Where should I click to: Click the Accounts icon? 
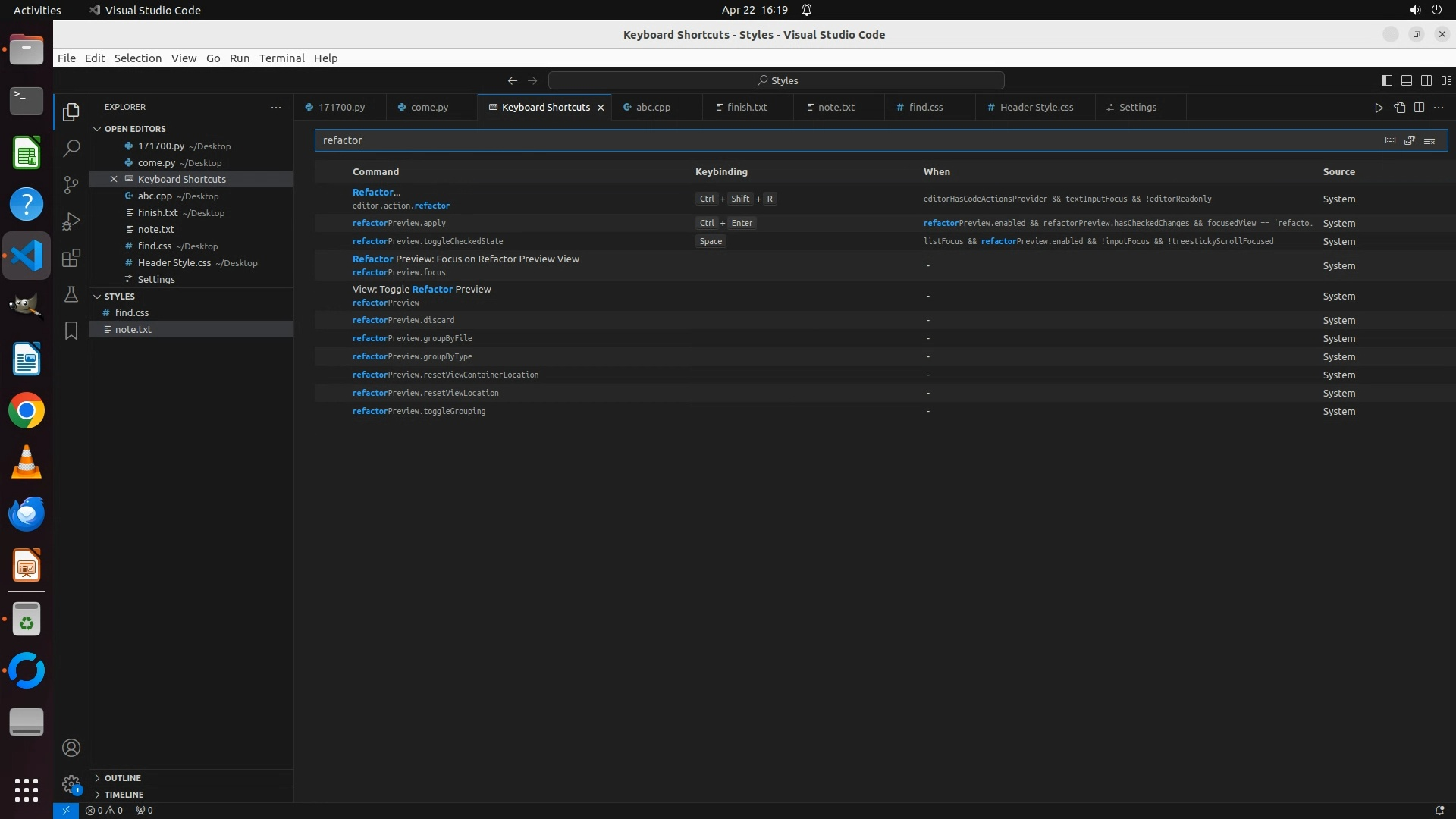pyautogui.click(x=71, y=748)
